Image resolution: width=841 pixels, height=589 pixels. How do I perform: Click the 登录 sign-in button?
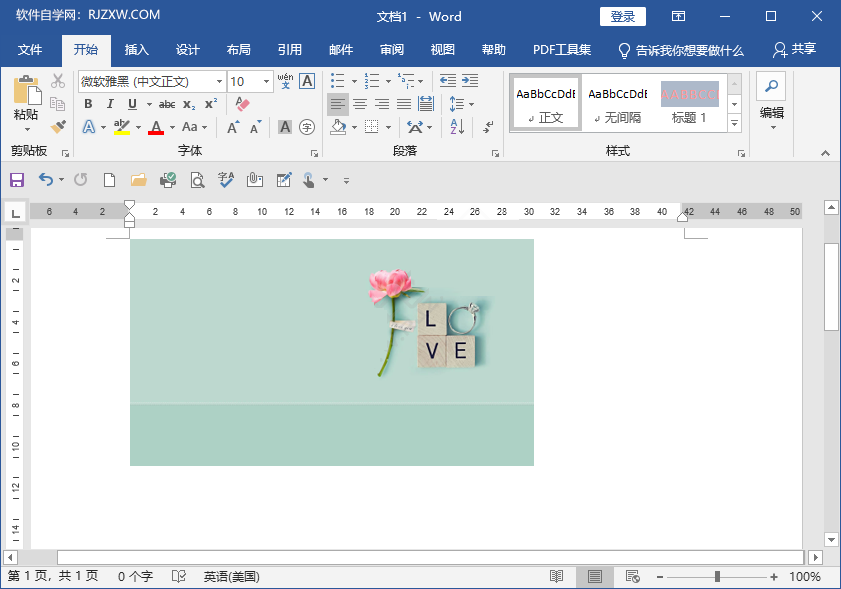tap(622, 17)
